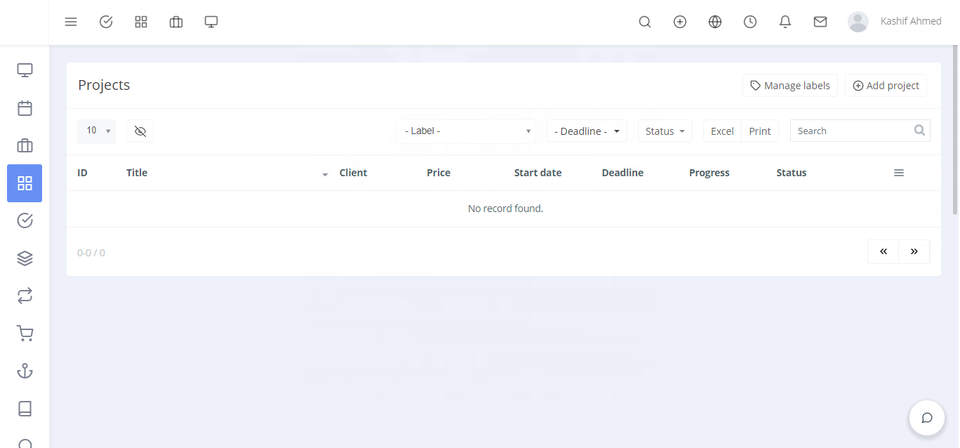
Task: Click the notification bell icon
Action: (x=785, y=22)
